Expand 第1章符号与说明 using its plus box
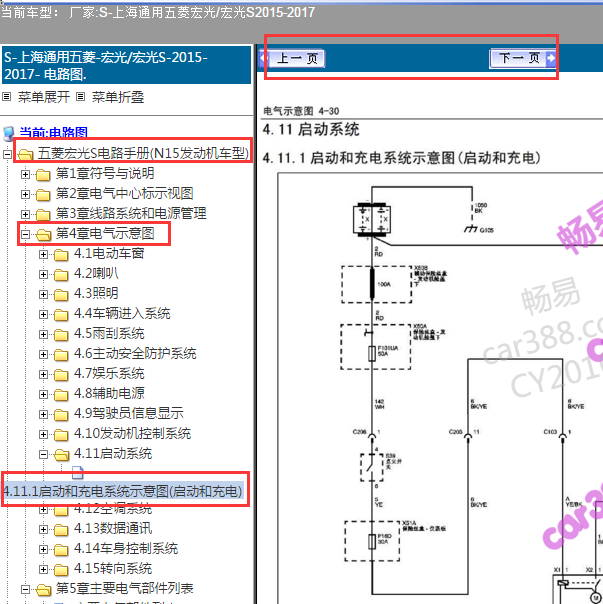 click(25, 174)
